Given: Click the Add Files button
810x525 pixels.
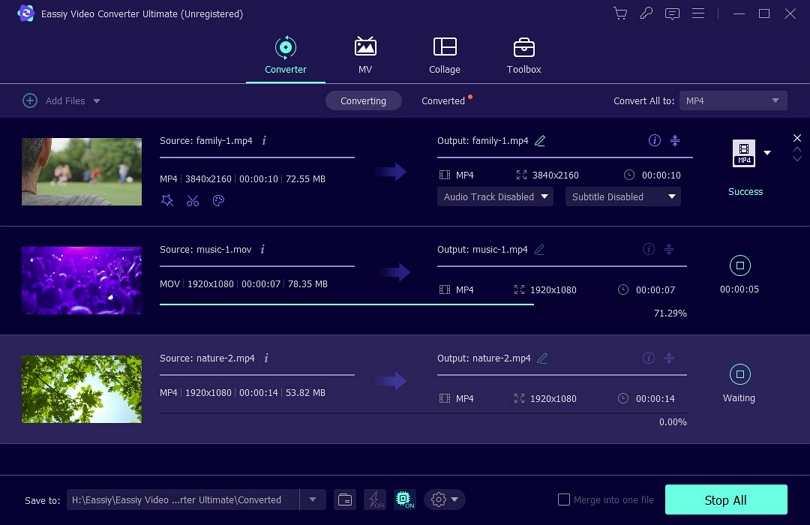Looking at the screenshot, I should (x=61, y=101).
